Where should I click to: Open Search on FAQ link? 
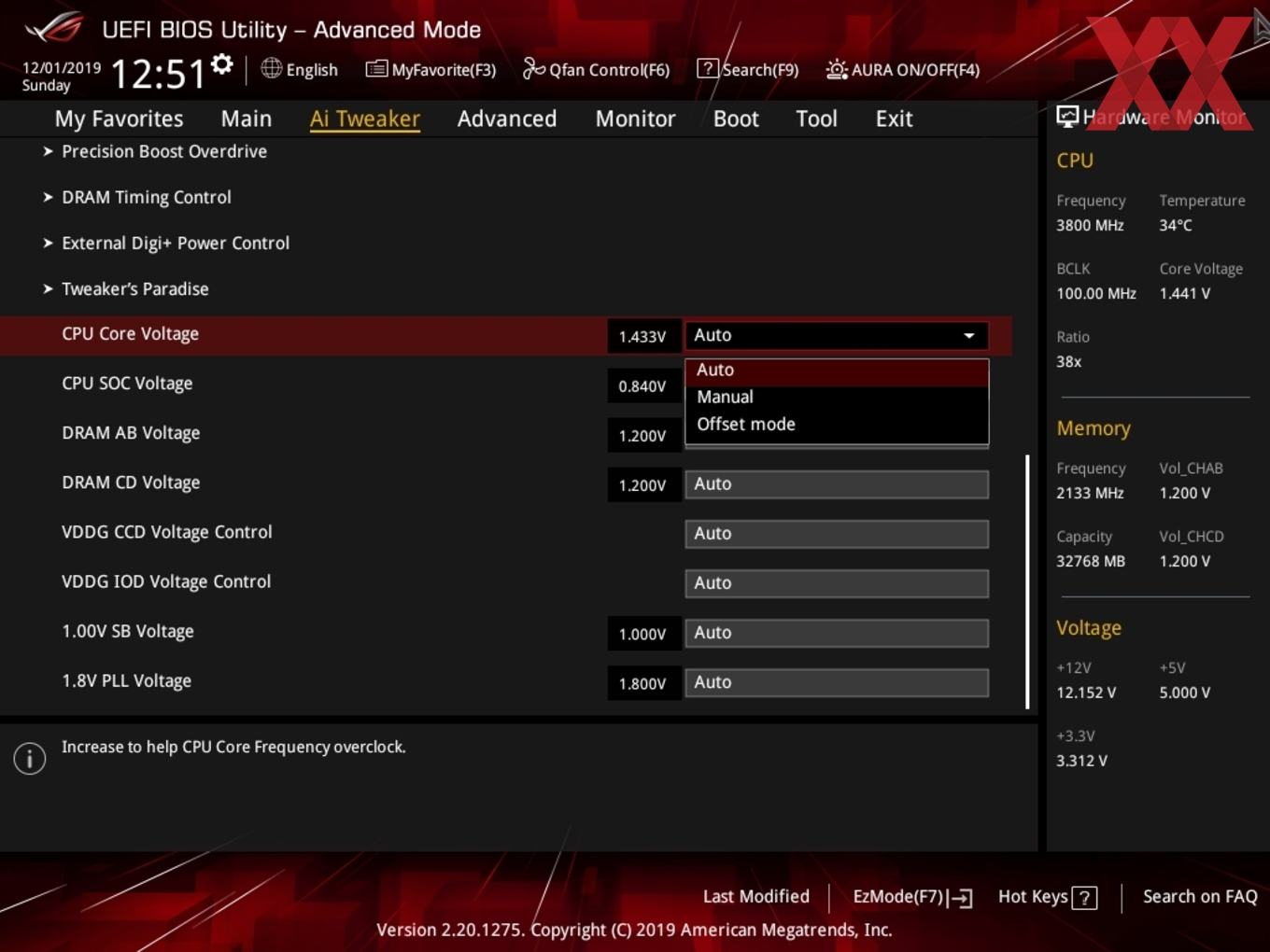click(x=1200, y=897)
